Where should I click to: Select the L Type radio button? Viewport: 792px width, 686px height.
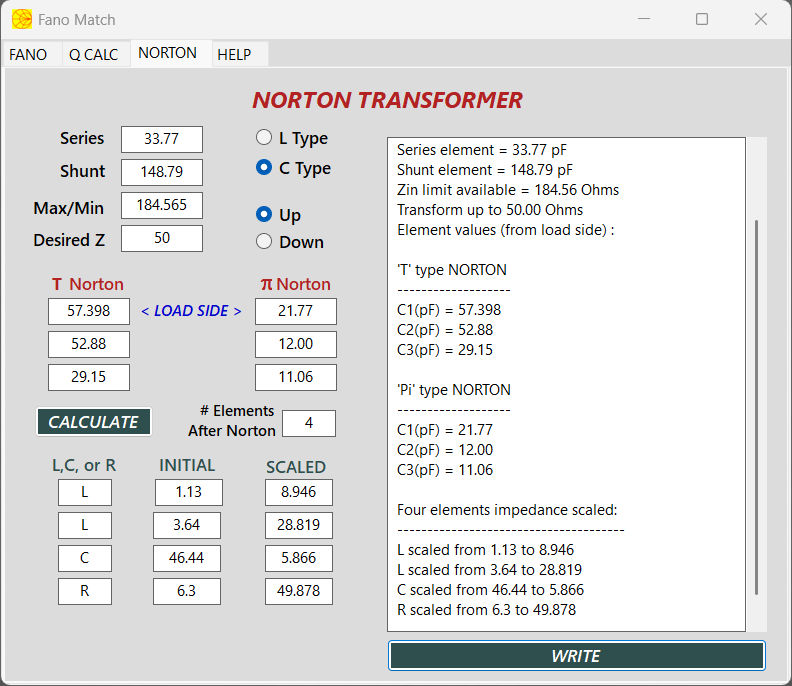(x=264, y=138)
